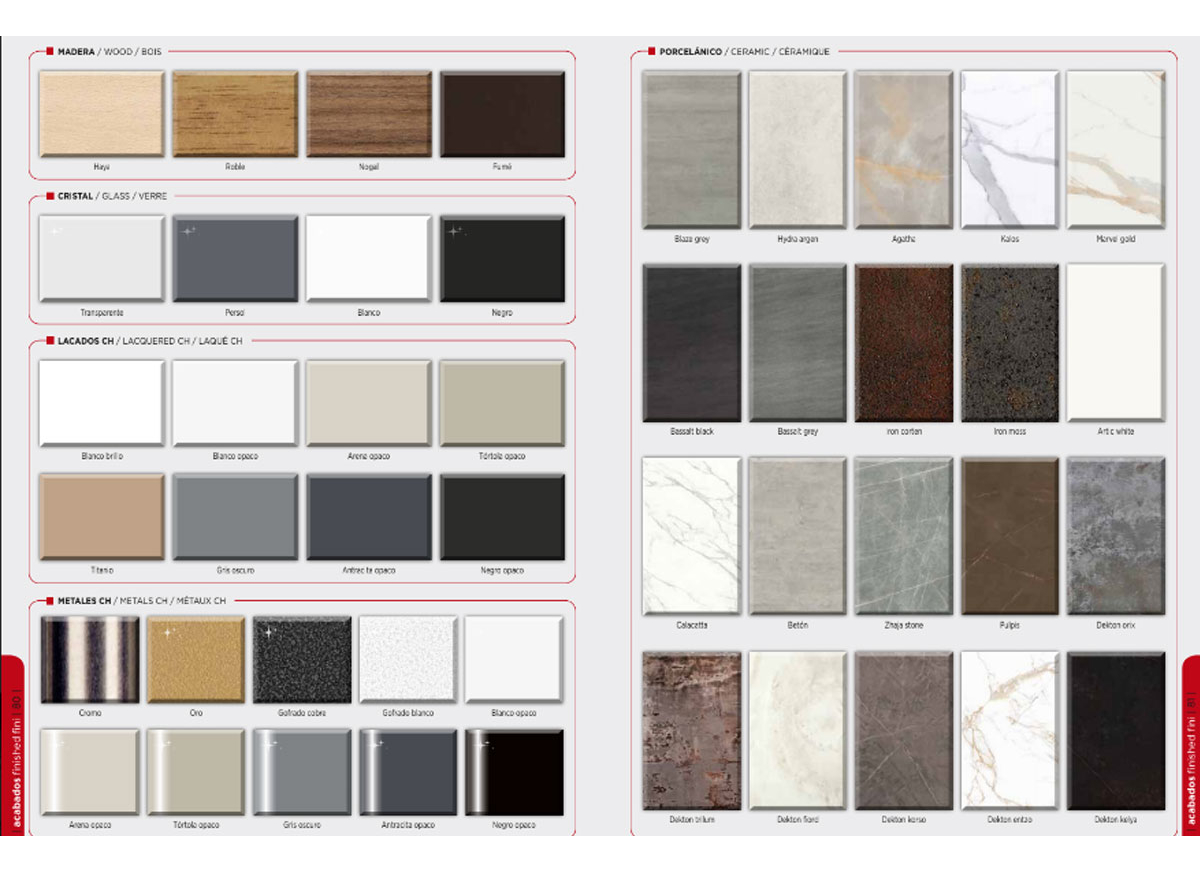Choose the Marvel gold ceramic tile
1200x873 pixels.
1116,149
